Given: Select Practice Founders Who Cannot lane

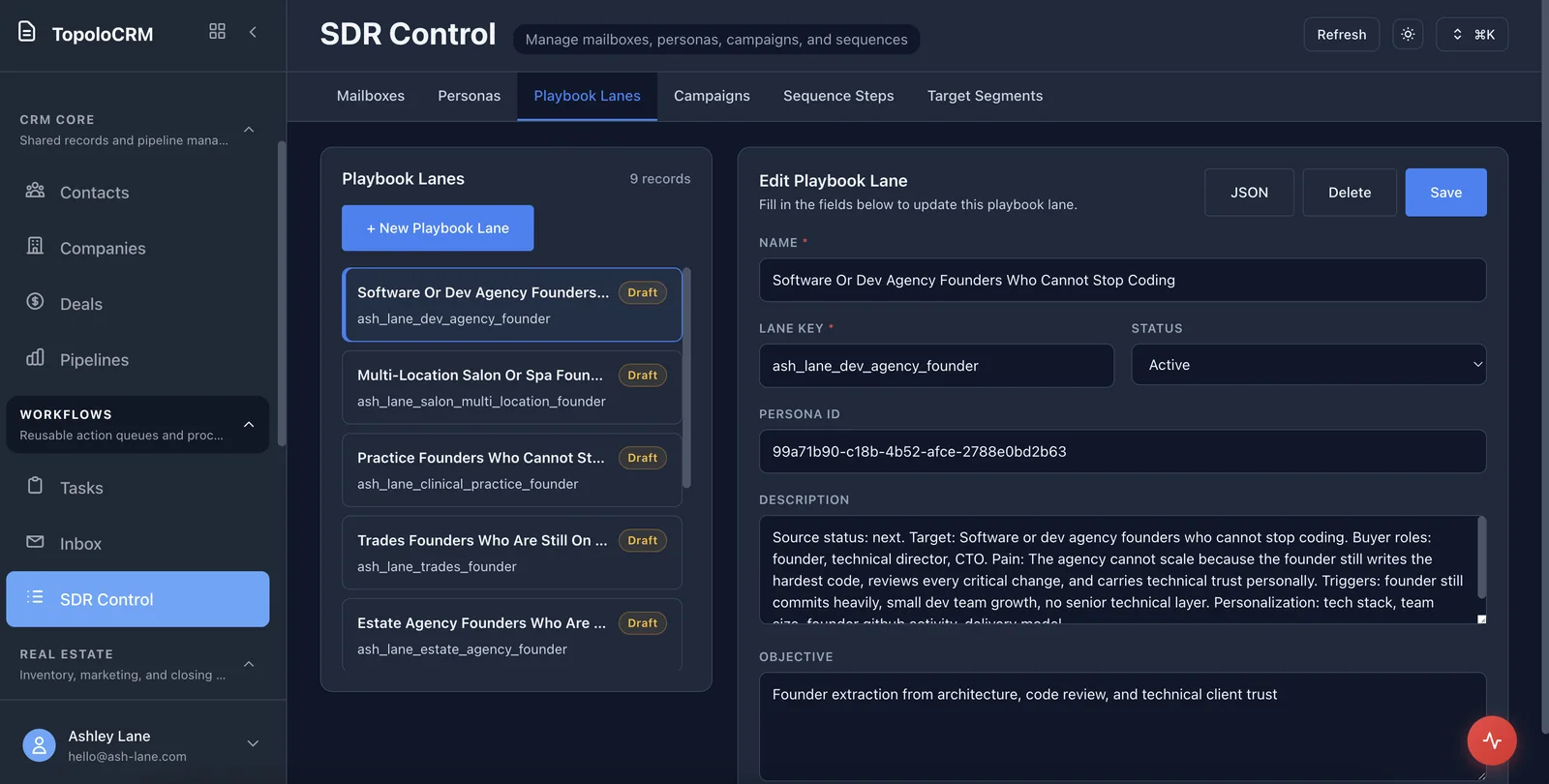Looking at the screenshot, I should coord(511,470).
